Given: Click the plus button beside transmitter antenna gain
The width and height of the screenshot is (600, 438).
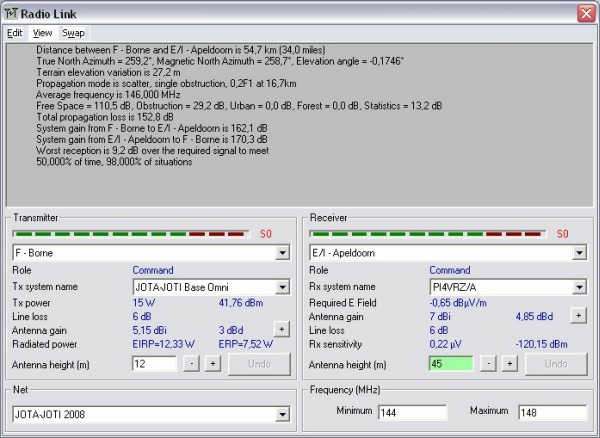Looking at the screenshot, I should [282, 329].
